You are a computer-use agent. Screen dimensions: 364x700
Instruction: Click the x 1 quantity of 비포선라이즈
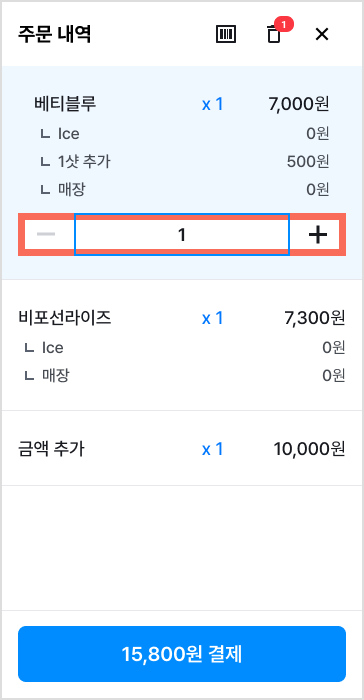[x=213, y=318]
